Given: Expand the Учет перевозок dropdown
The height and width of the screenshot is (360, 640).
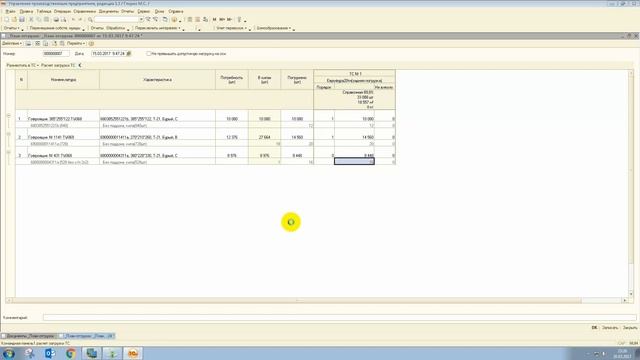Looking at the screenshot, I should [231, 28].
